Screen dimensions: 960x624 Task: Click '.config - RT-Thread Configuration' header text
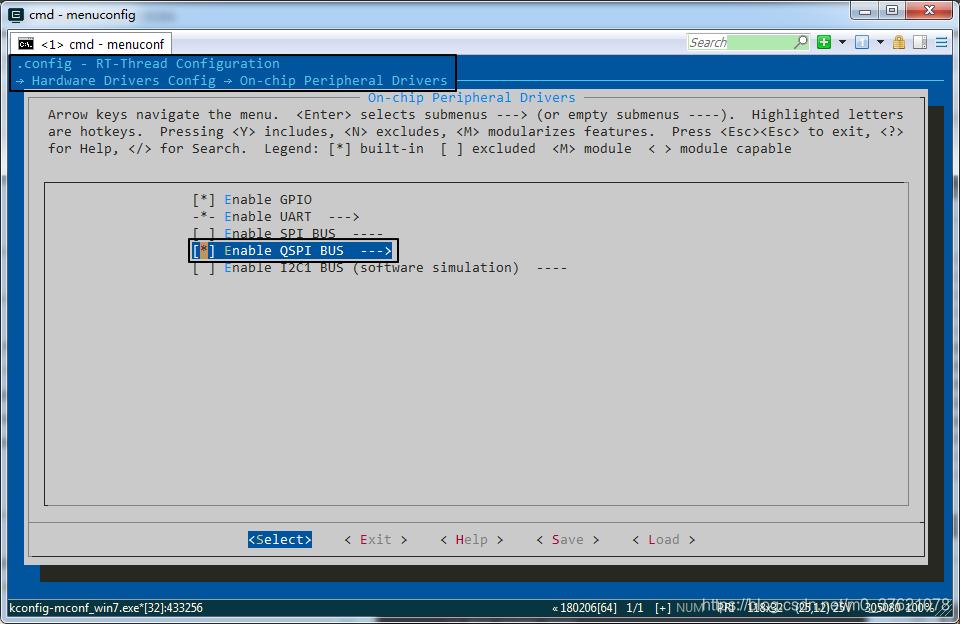148,64
